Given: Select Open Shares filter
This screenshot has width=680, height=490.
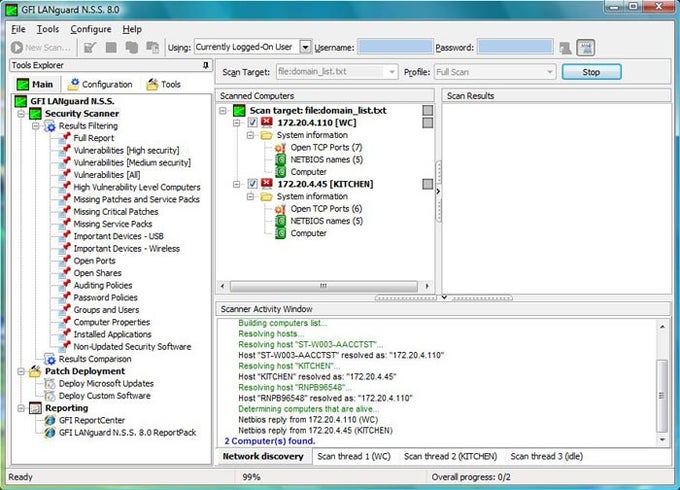Looking at the screenshot, I should tap(98, 273).
